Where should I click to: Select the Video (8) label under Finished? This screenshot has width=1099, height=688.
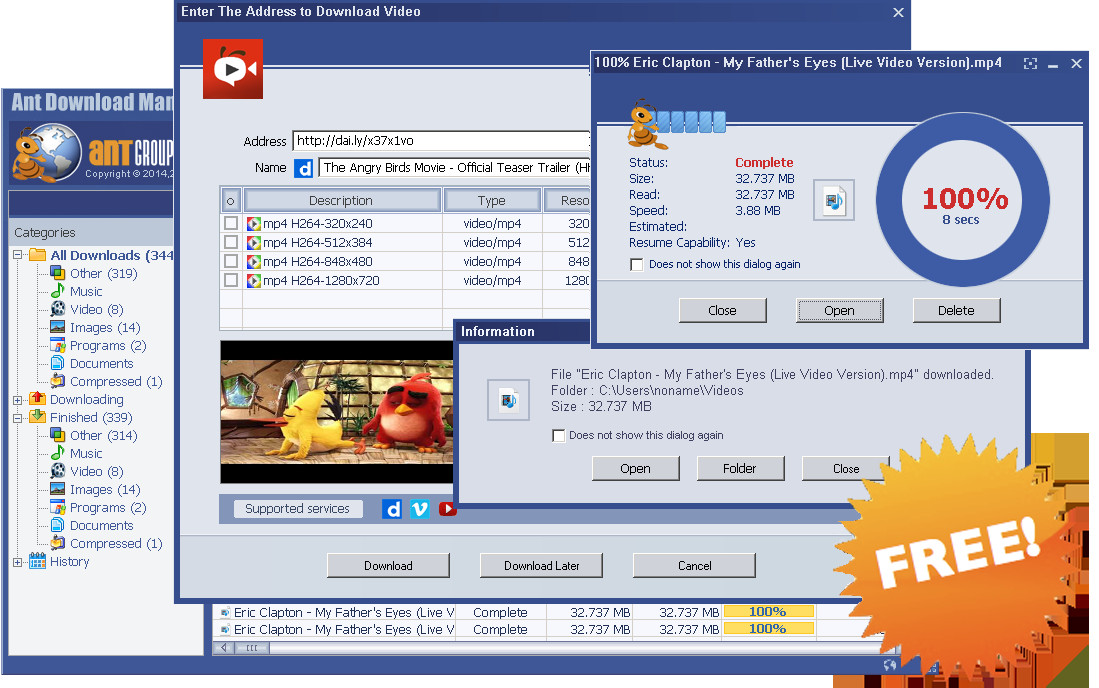pyautogui.click(x=97, y=472)
